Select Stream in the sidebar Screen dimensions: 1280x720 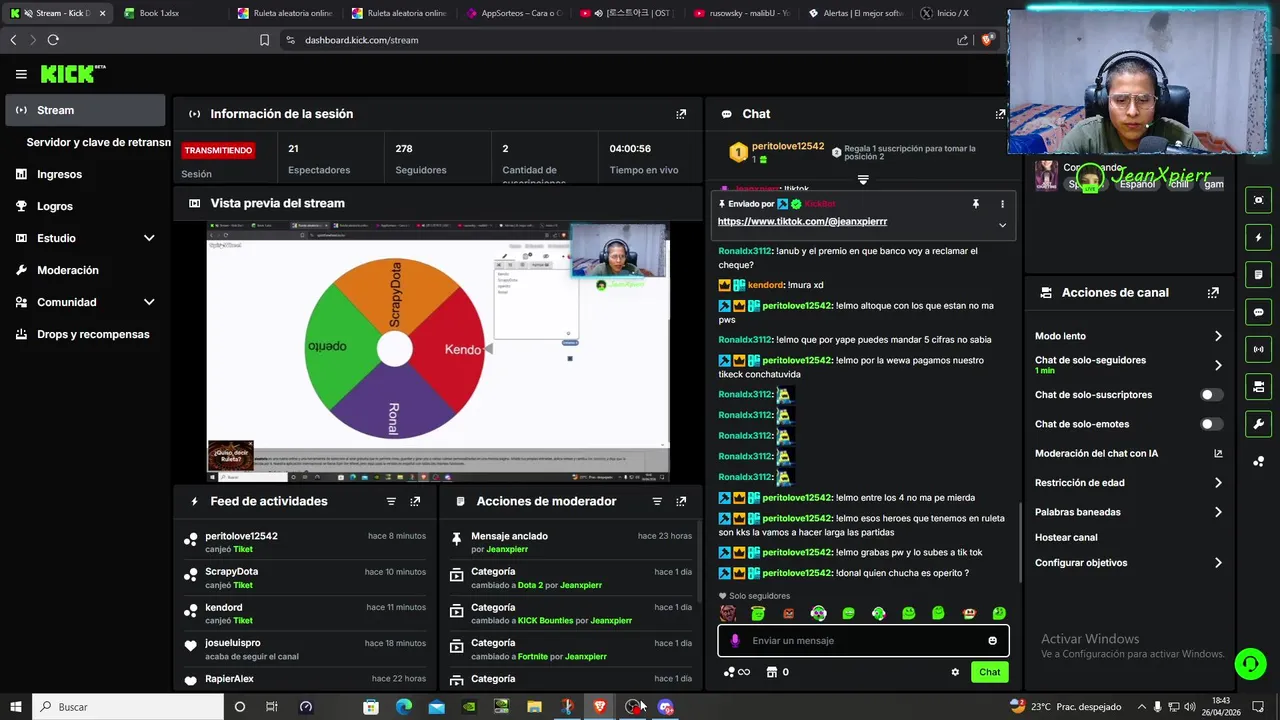click(85, 110)
